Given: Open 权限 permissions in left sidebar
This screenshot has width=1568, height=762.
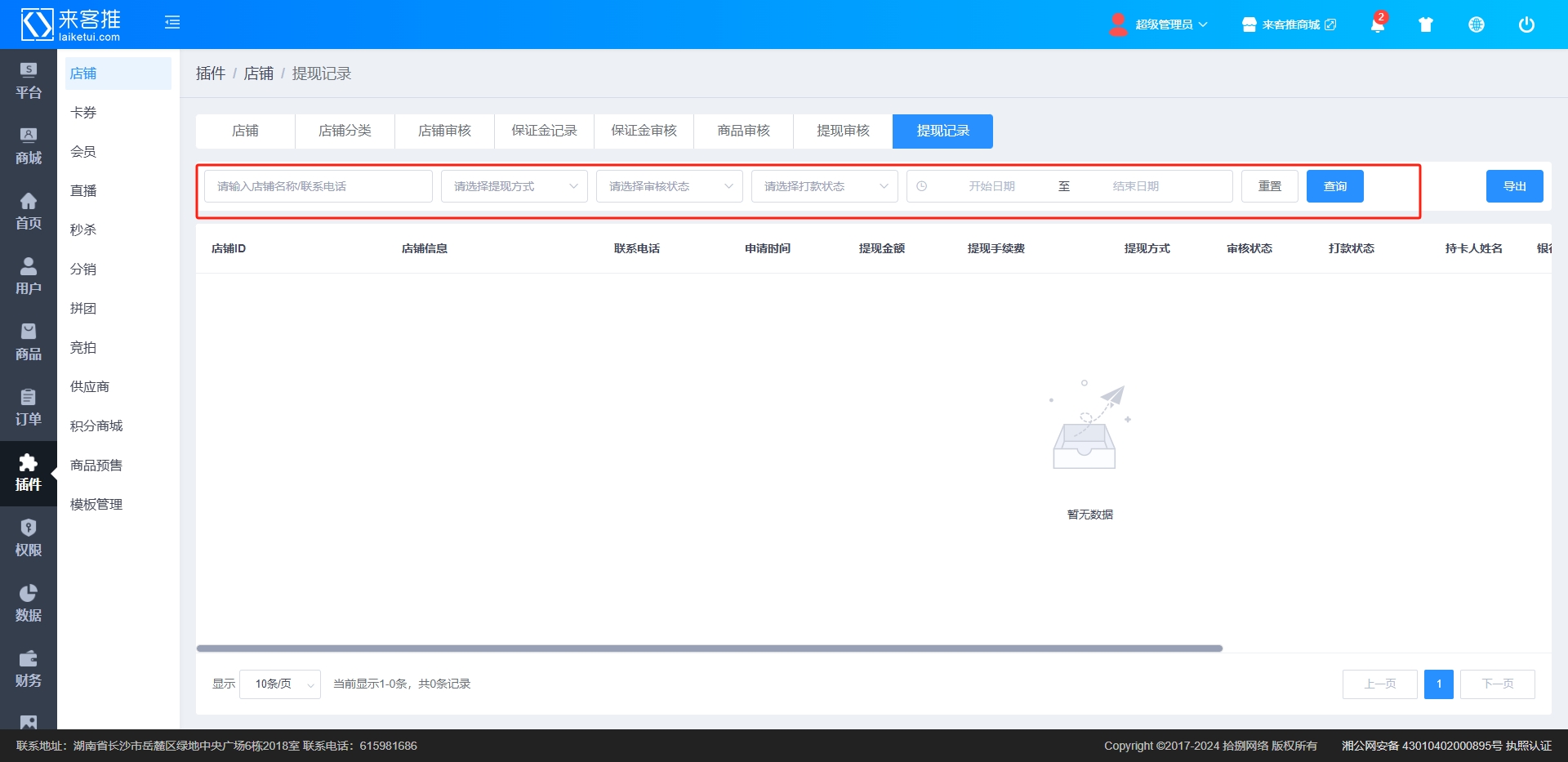Looking at the screenshot, I should (x=29, y=538).
